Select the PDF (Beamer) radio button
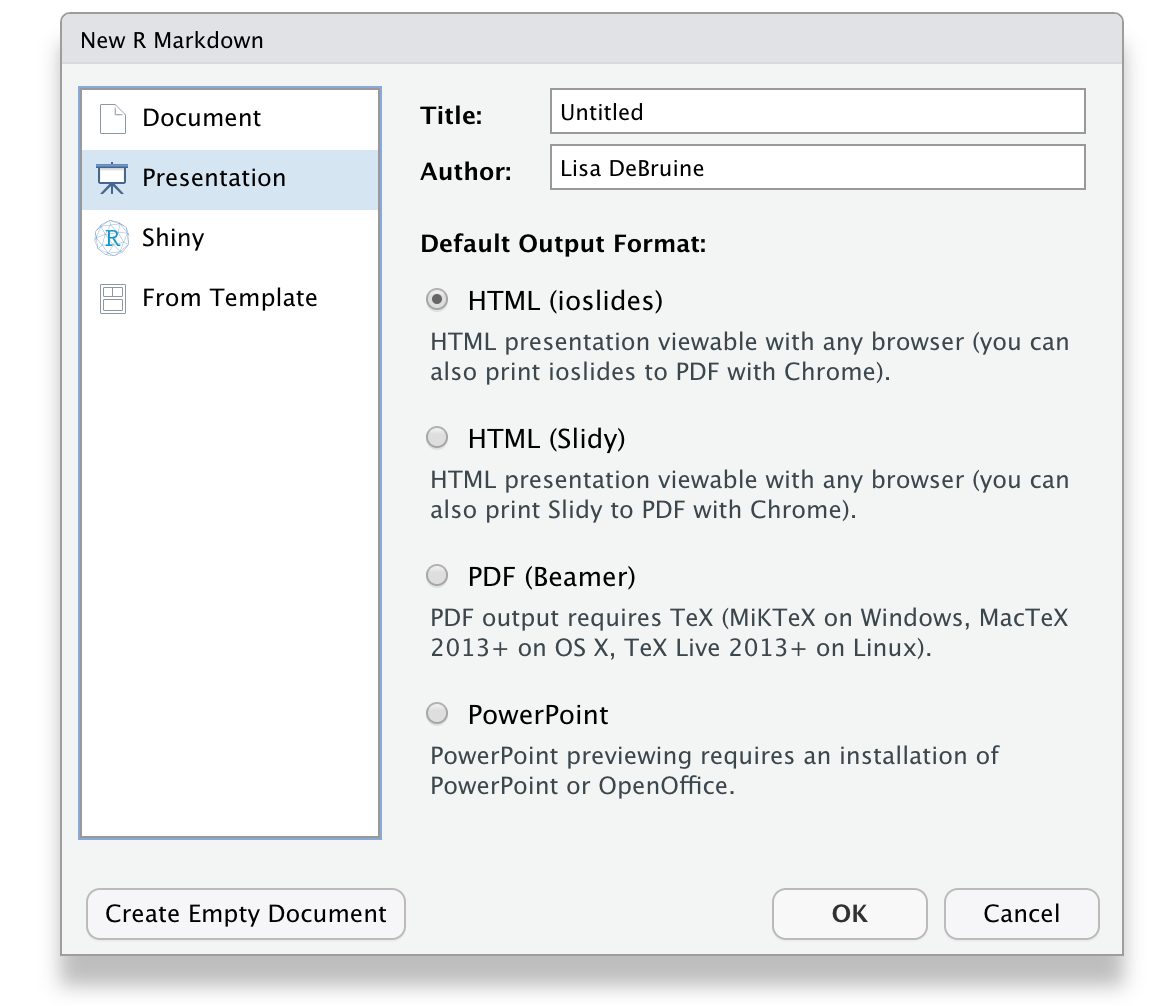Image resolution: width=1176 pixels, height=1006 pixels. click(436, 575)
